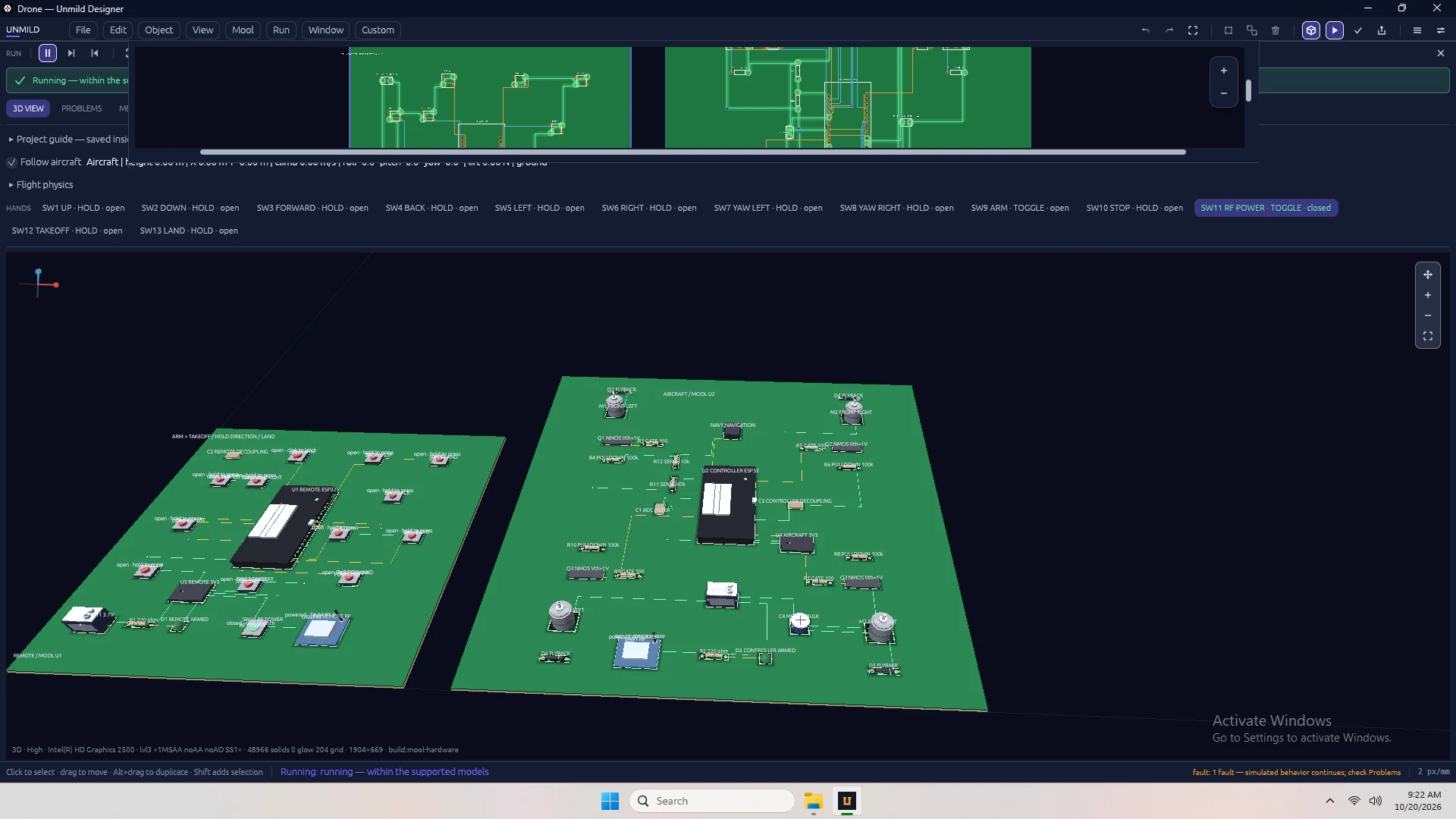The width and height of the screenshot is (1456, 819).
Task: Open the File menu
Action: click(x=83, y=30)
